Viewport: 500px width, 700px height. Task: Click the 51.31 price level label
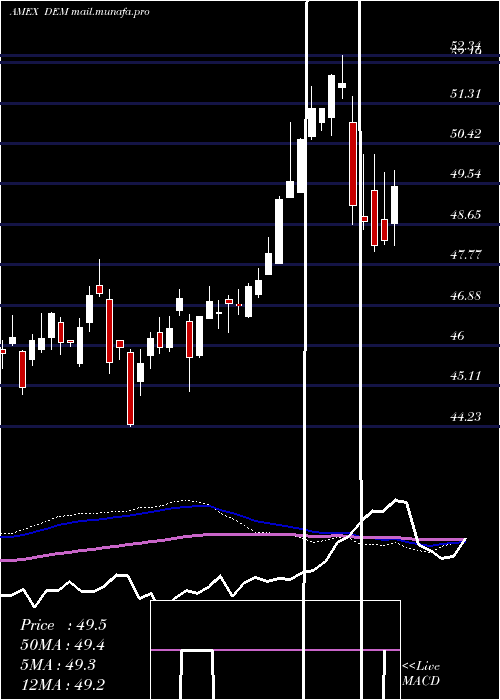[466, 94]
